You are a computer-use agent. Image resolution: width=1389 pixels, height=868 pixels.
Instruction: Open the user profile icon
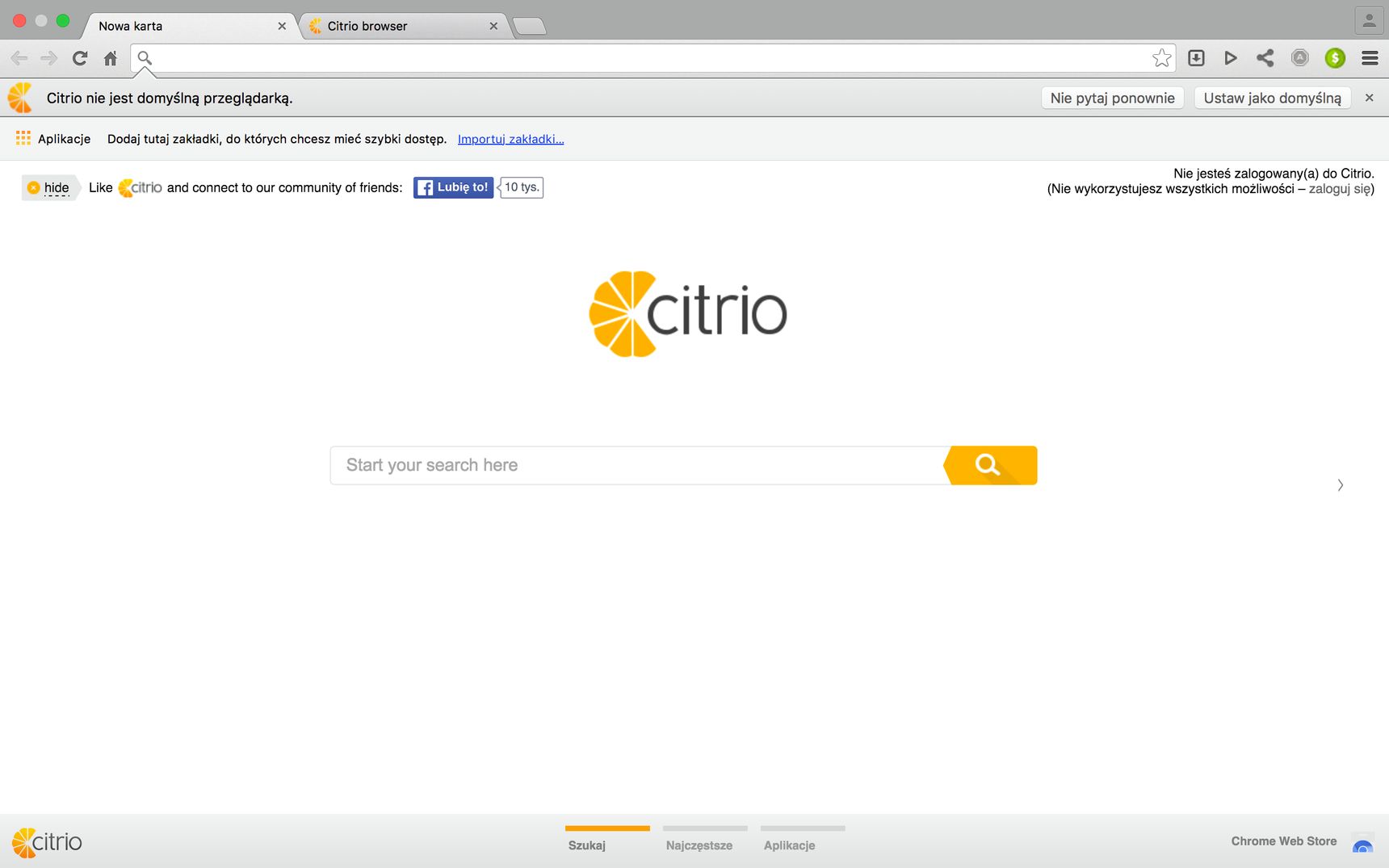click(1369, 21)
